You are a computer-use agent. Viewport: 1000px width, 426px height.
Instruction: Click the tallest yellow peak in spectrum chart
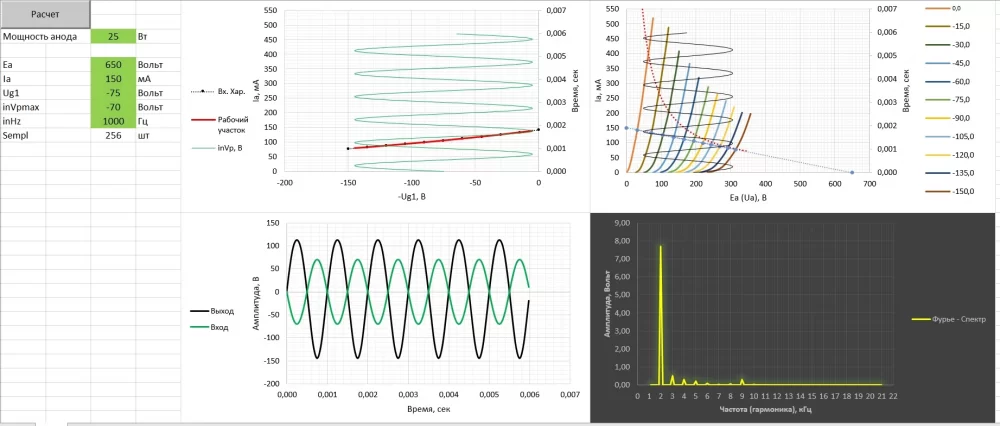click(x=660, y=247)
